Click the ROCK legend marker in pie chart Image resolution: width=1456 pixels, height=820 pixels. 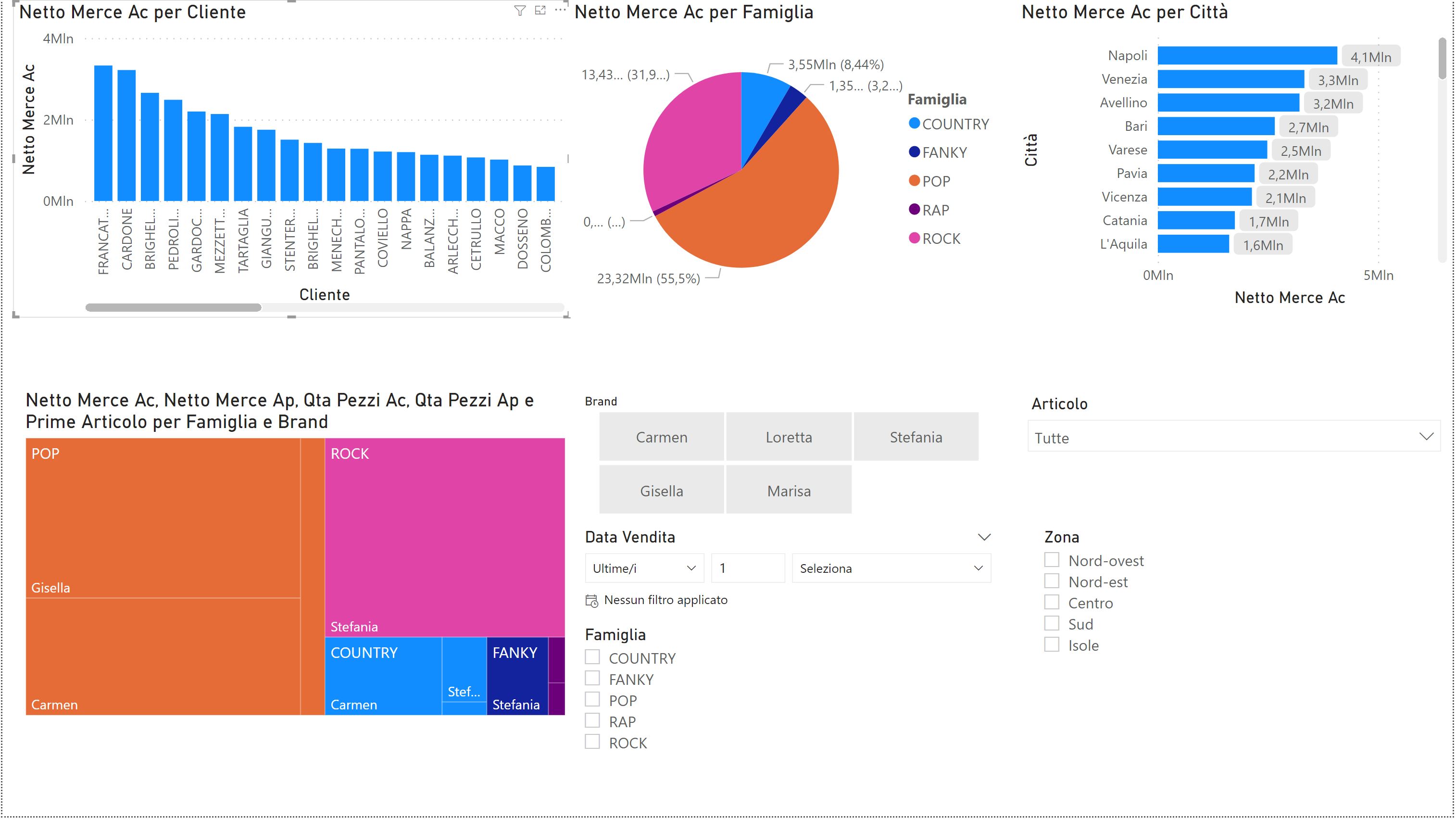pos(914,238)
